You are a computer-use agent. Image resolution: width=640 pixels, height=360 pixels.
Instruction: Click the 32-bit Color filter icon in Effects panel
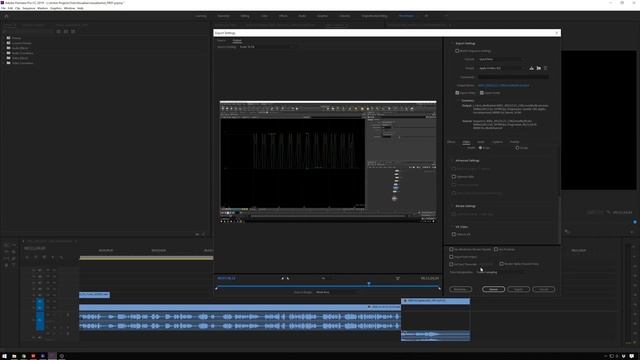pos(66,31)
